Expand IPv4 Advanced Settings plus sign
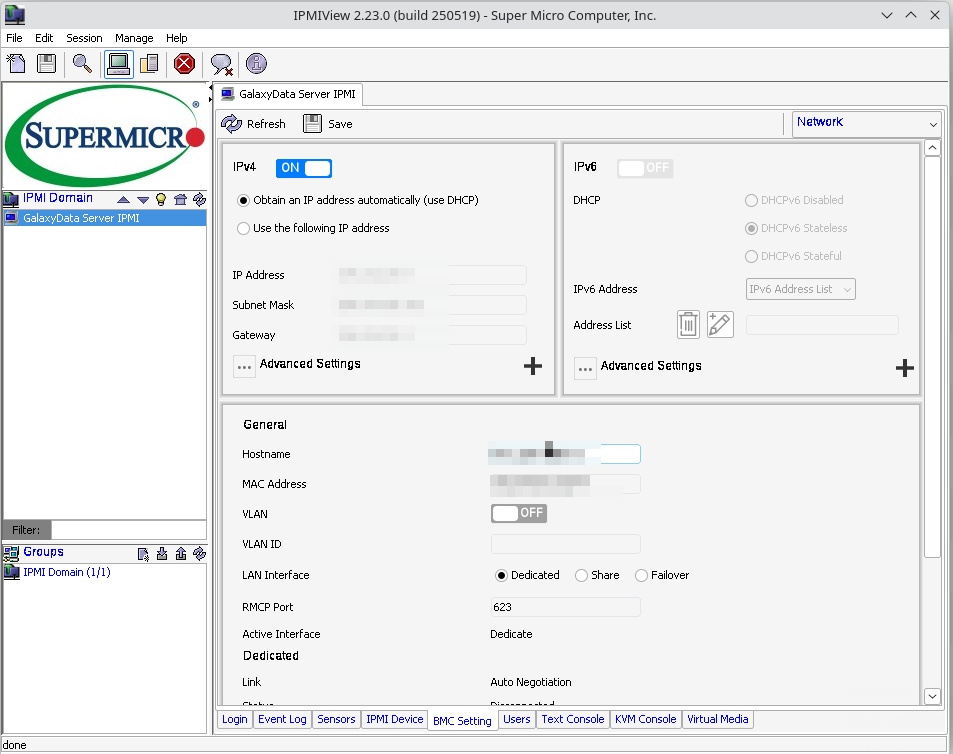Screen dimensions: 953x754 [533, 366]
